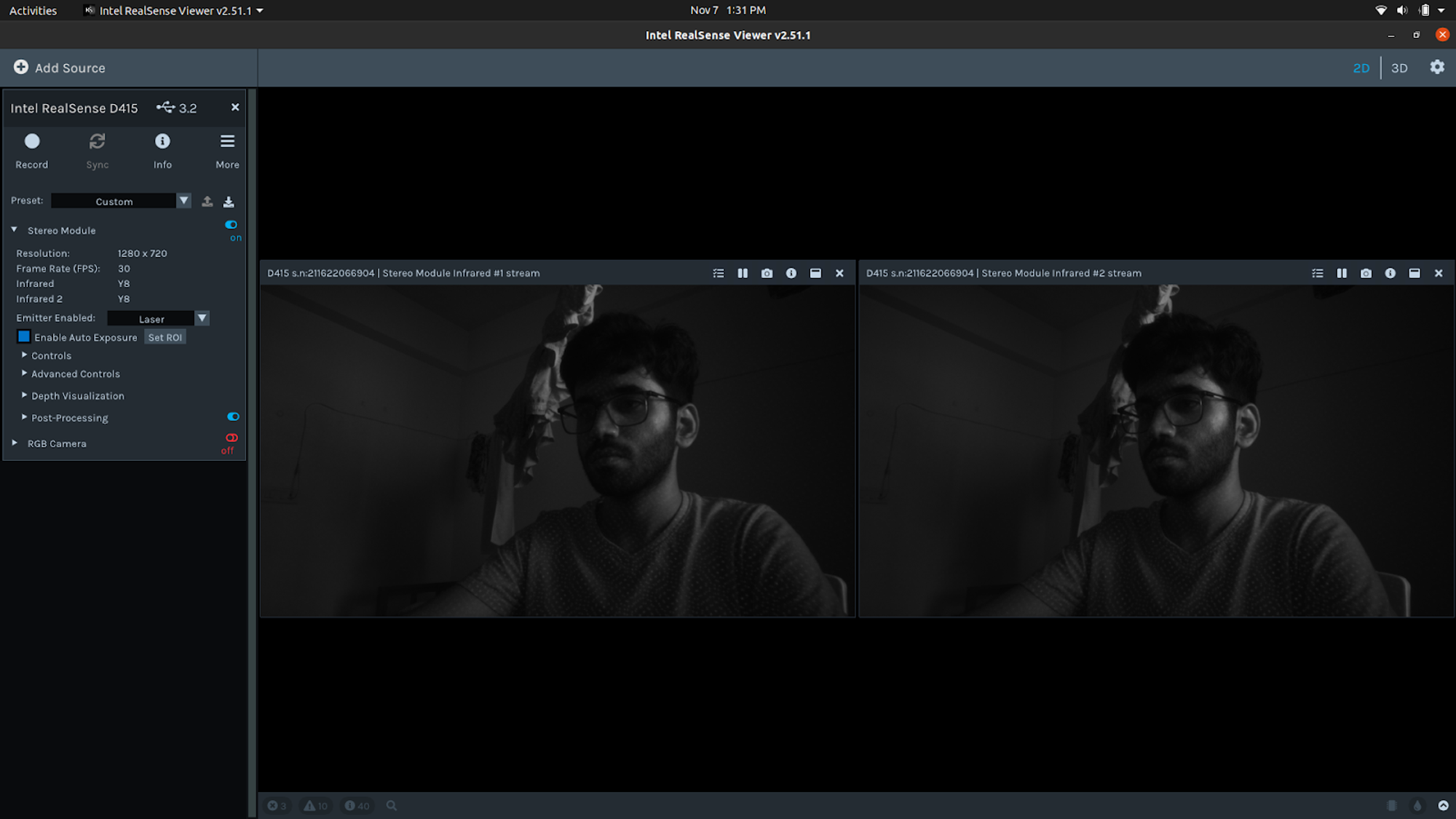Click the preset download (save) icon

tap(229, 202)
